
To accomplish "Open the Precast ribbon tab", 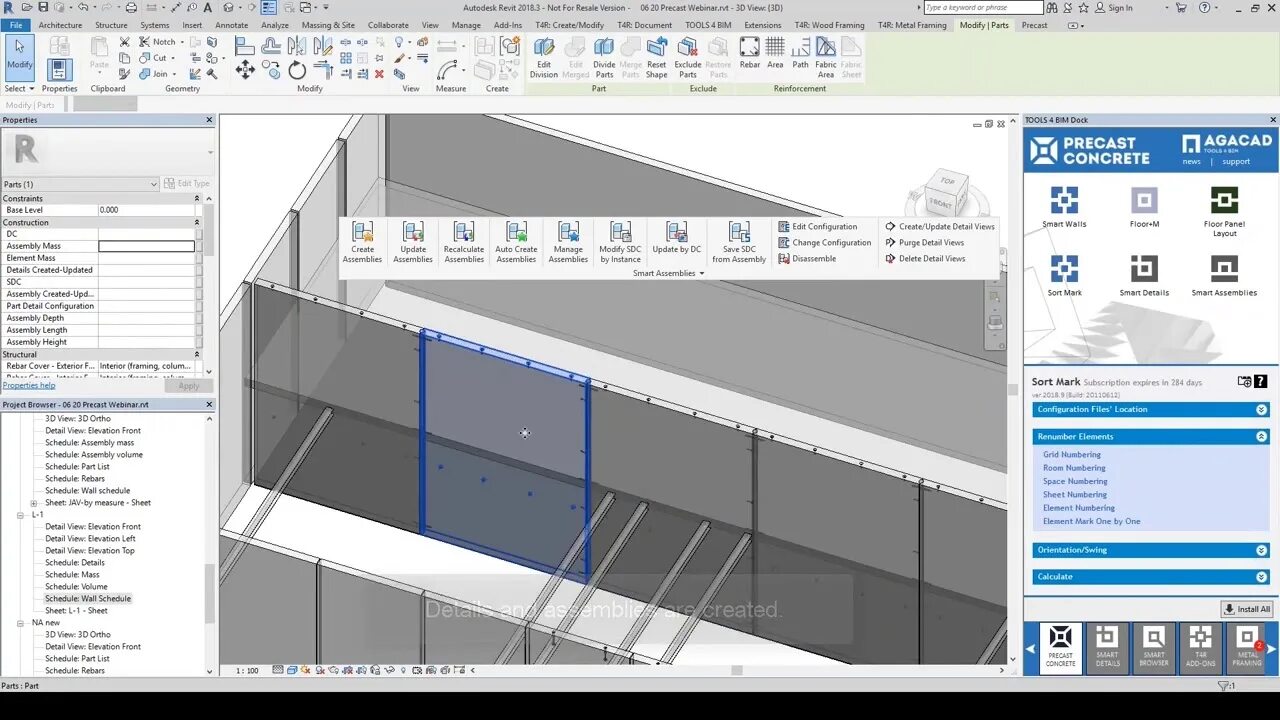I will point(1034,25).
